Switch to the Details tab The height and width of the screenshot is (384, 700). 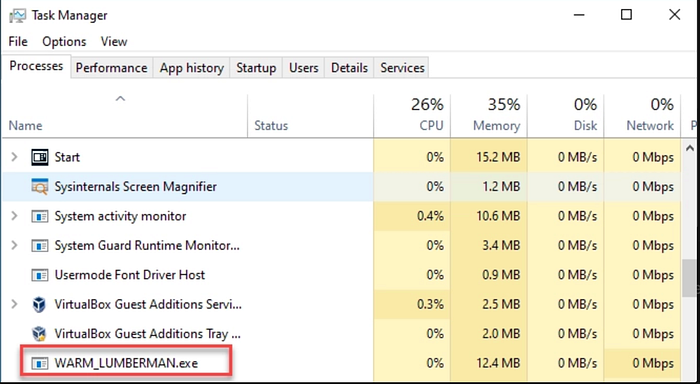(349, 68)
